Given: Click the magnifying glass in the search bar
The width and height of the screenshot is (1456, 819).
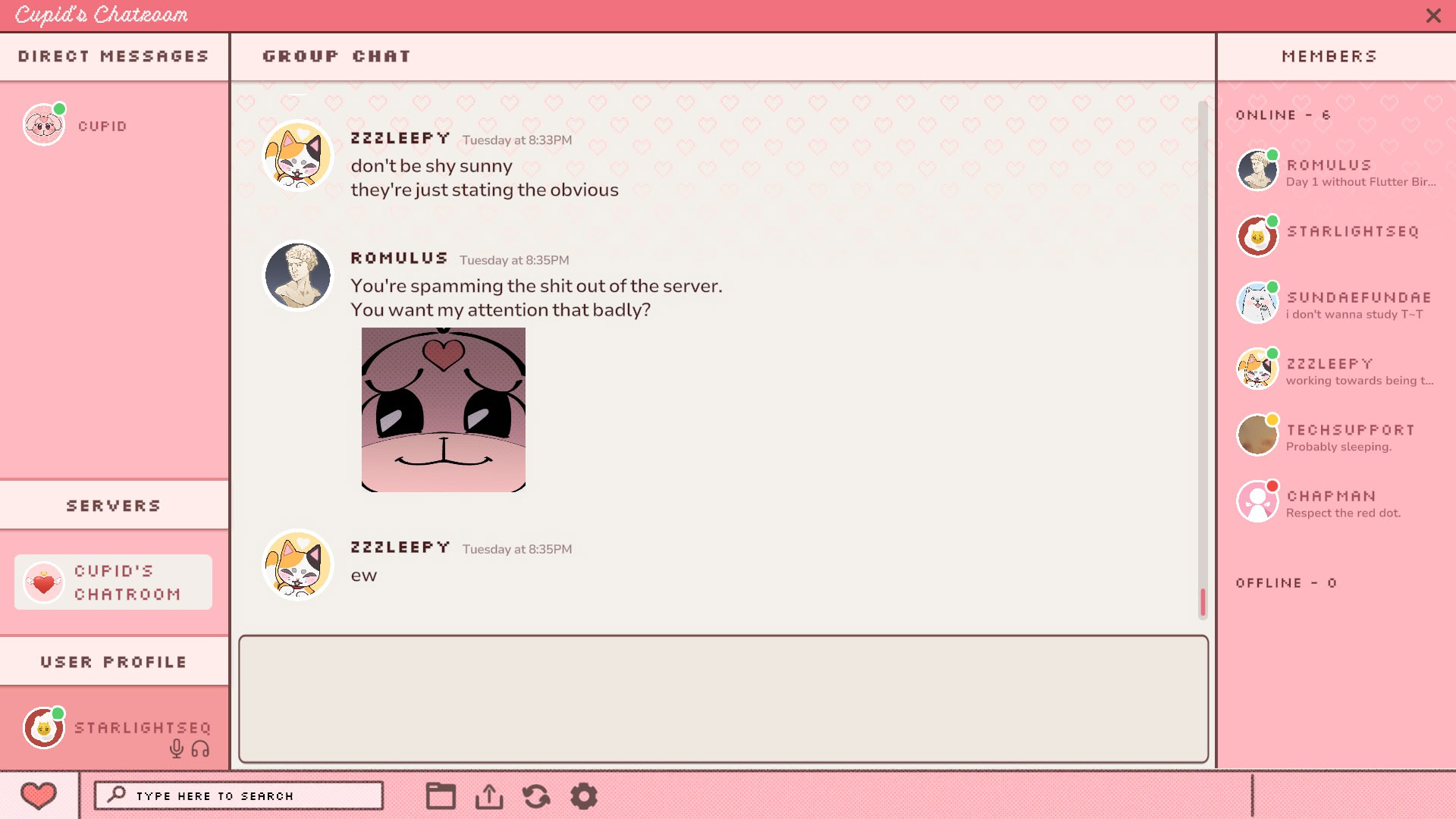Looking at the screenshot, I should 118,795.
